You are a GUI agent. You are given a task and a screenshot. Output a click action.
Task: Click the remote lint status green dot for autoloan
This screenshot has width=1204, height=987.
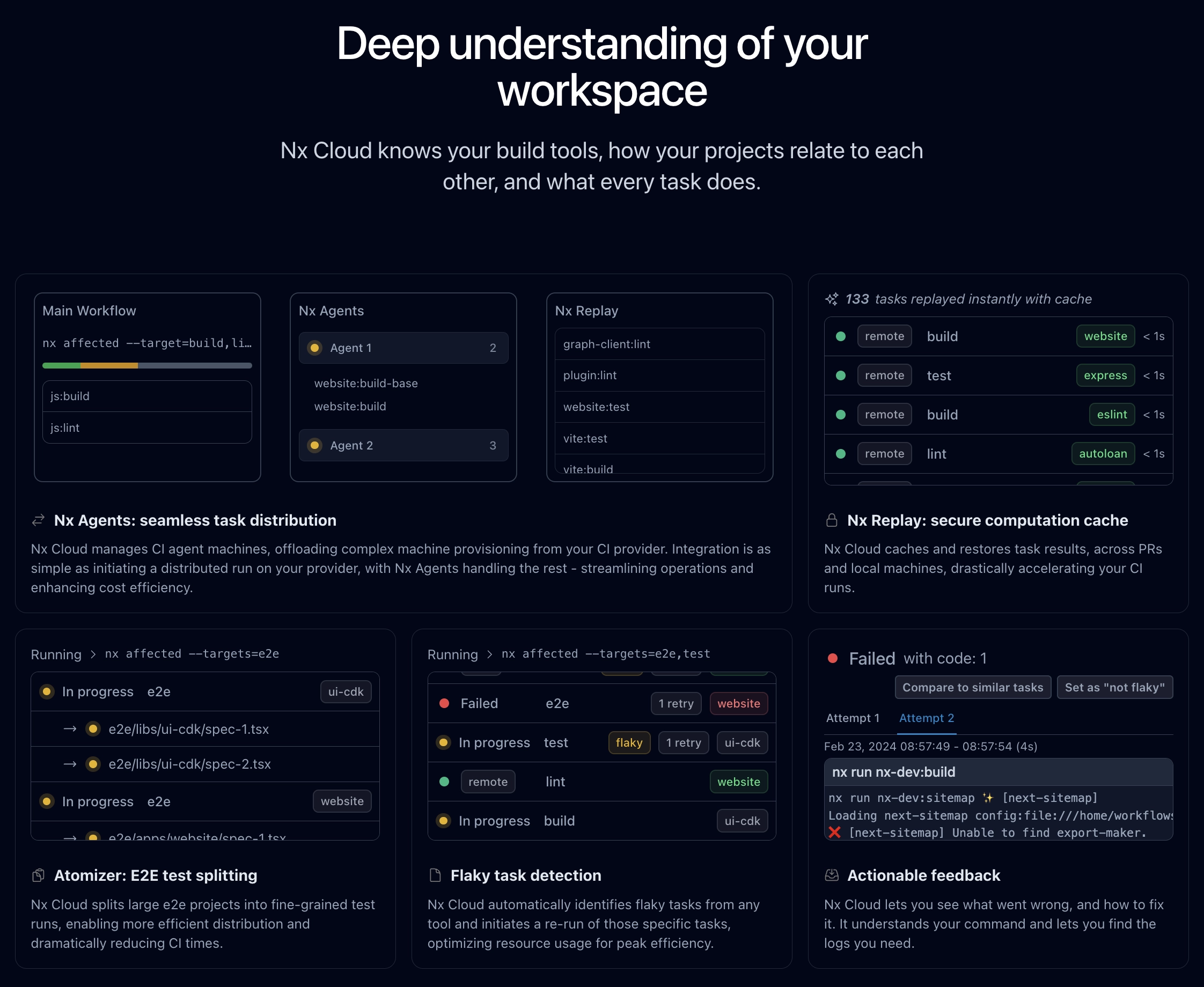point(841,454)
